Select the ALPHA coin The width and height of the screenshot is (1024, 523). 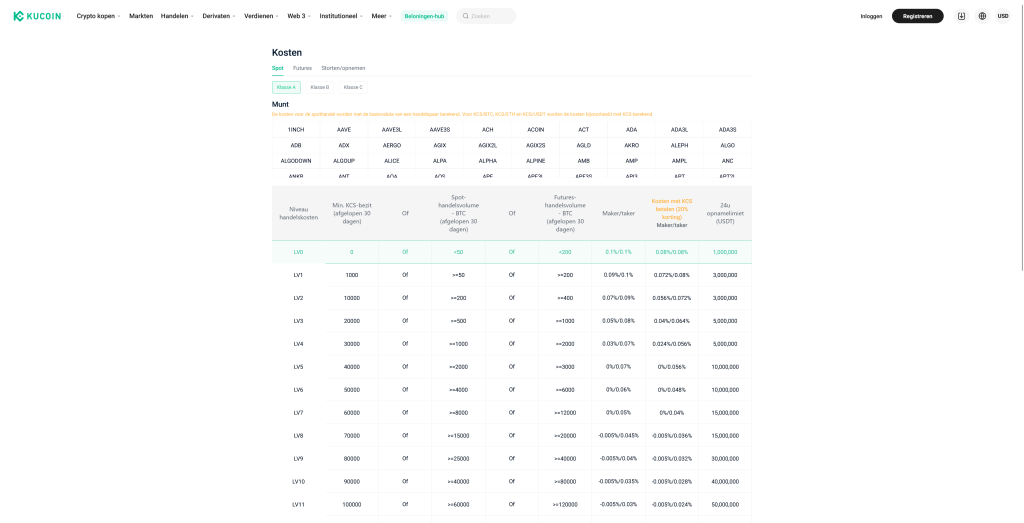pyautogui.click(x=488, y=161)
